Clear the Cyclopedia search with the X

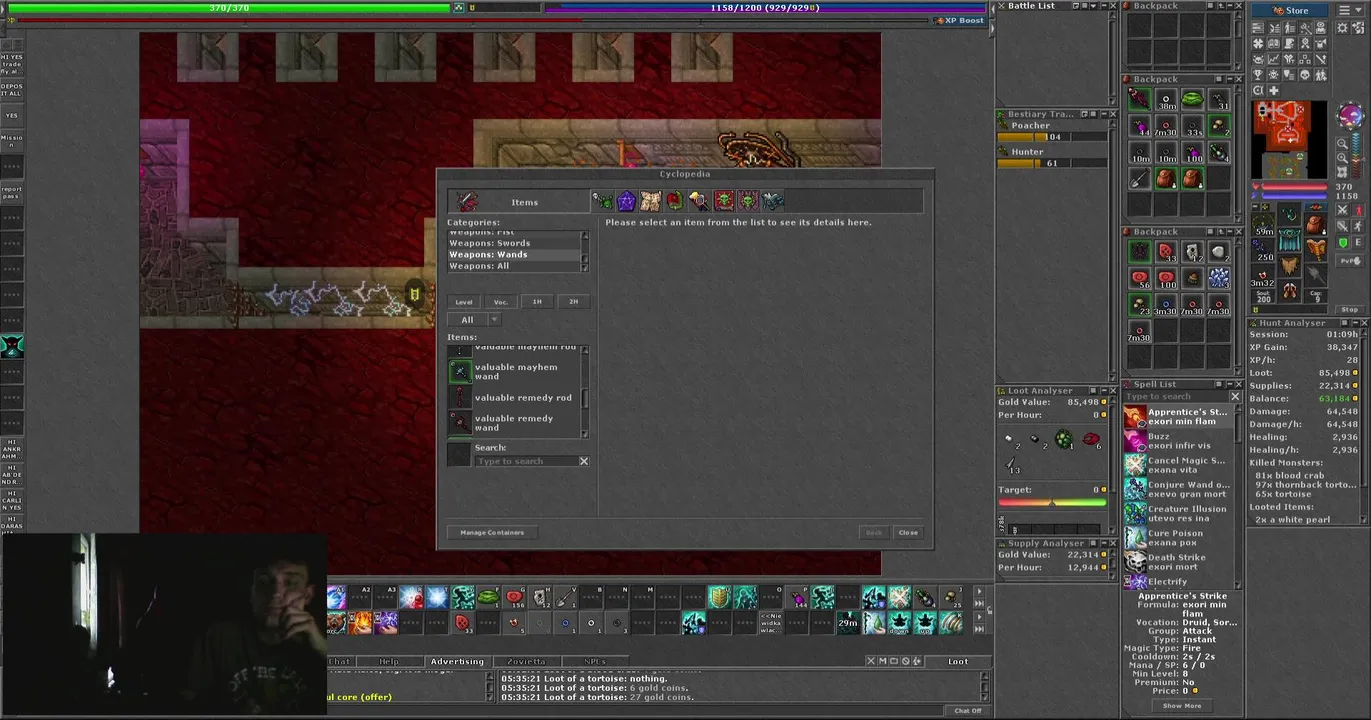584,461
